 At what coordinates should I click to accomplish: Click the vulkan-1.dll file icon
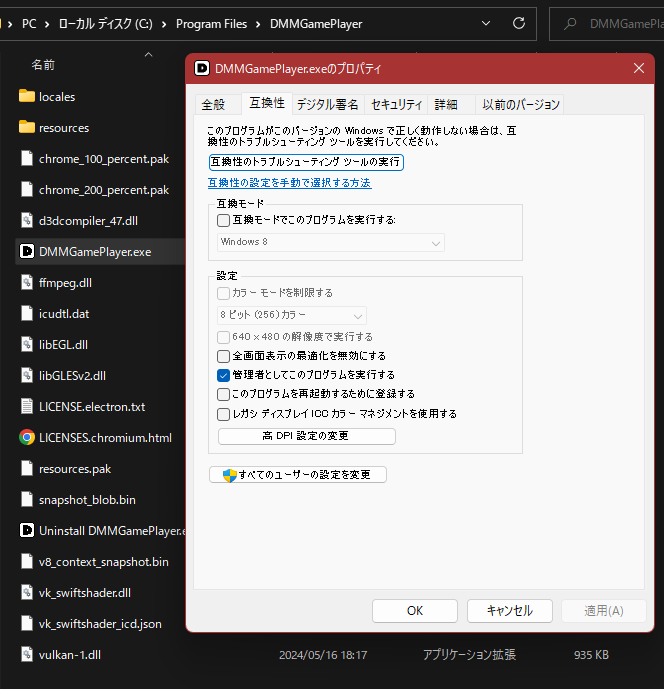(x=27, y=654)
